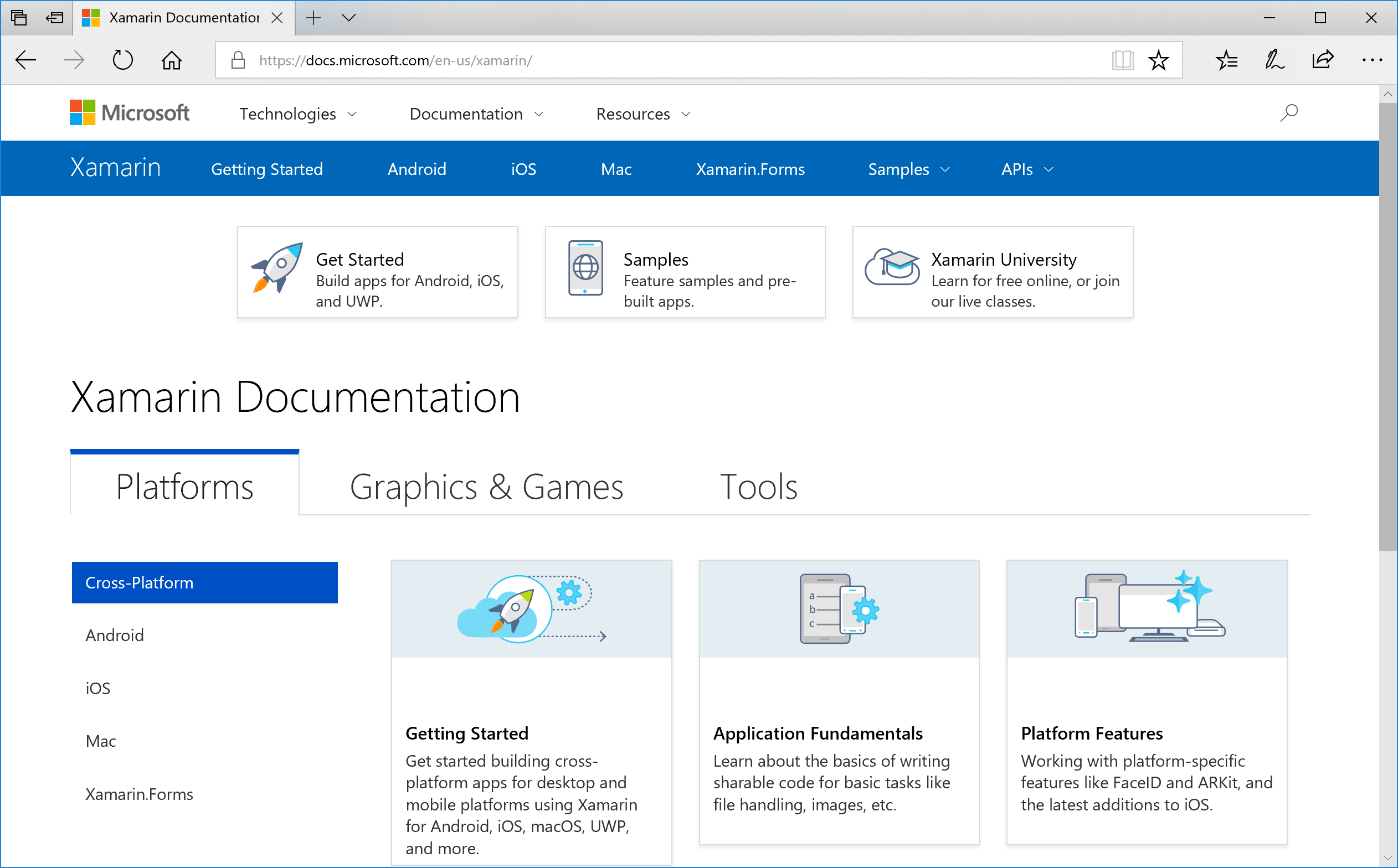1398x868 pixels.
Task: Open the Resources dropdown
Action: point(643,114)
